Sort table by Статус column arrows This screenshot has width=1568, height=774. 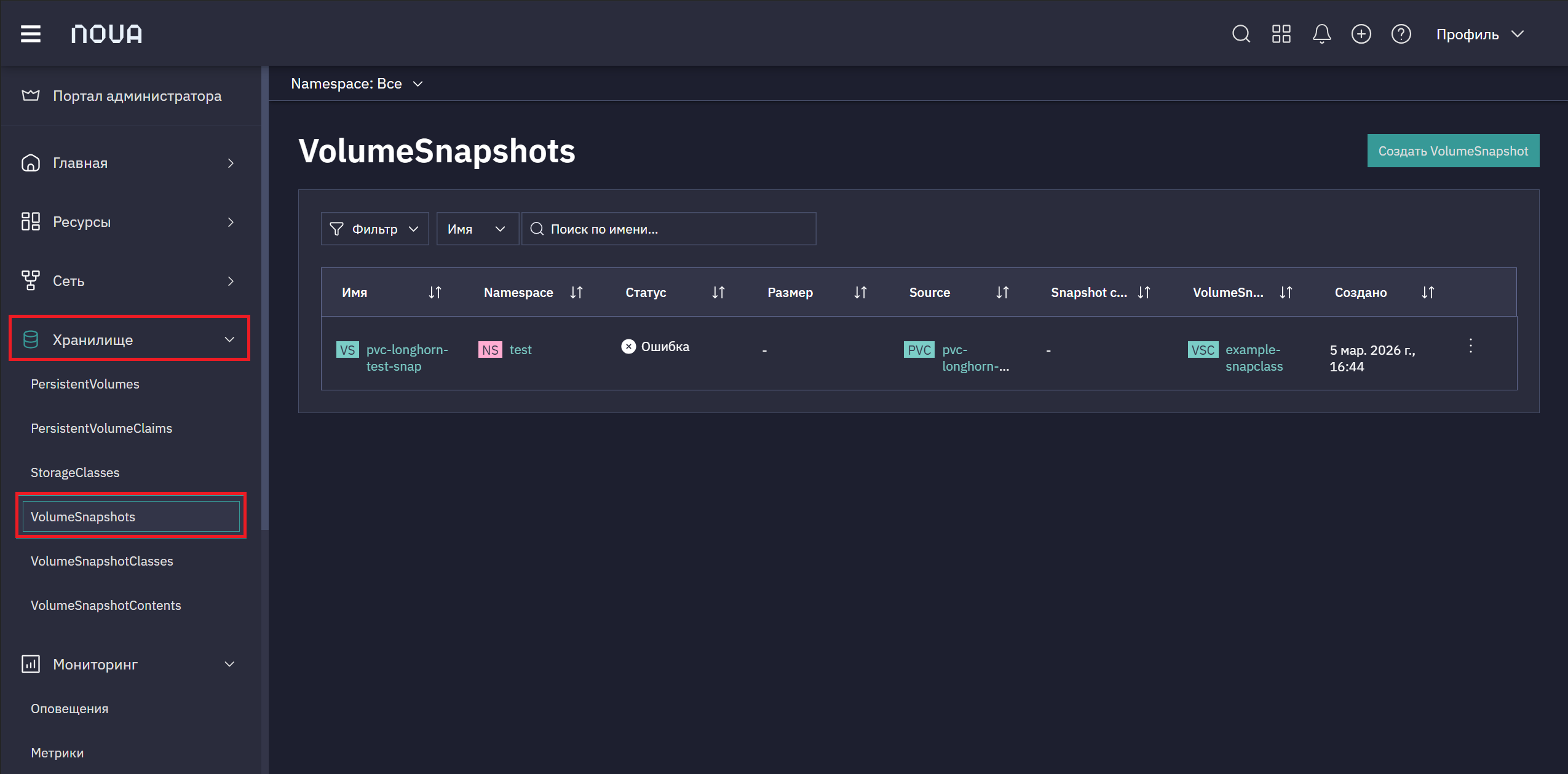(x=718, y=293)
